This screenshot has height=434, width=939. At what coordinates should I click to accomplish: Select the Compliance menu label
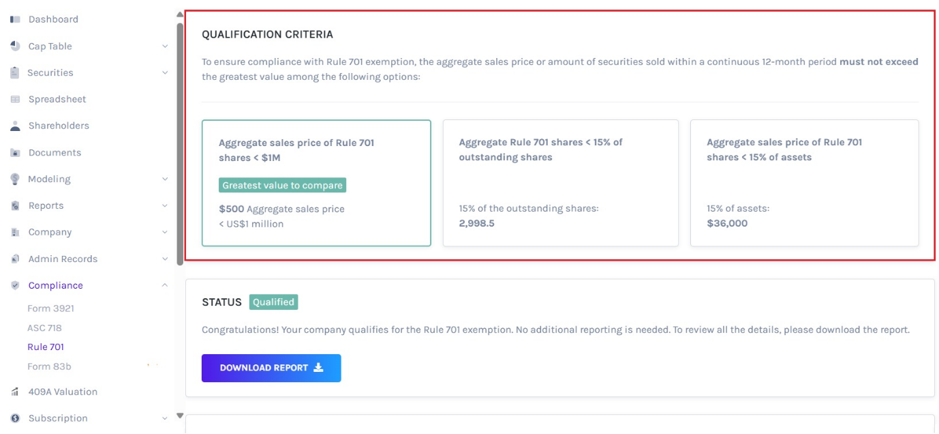pos(56,286)
